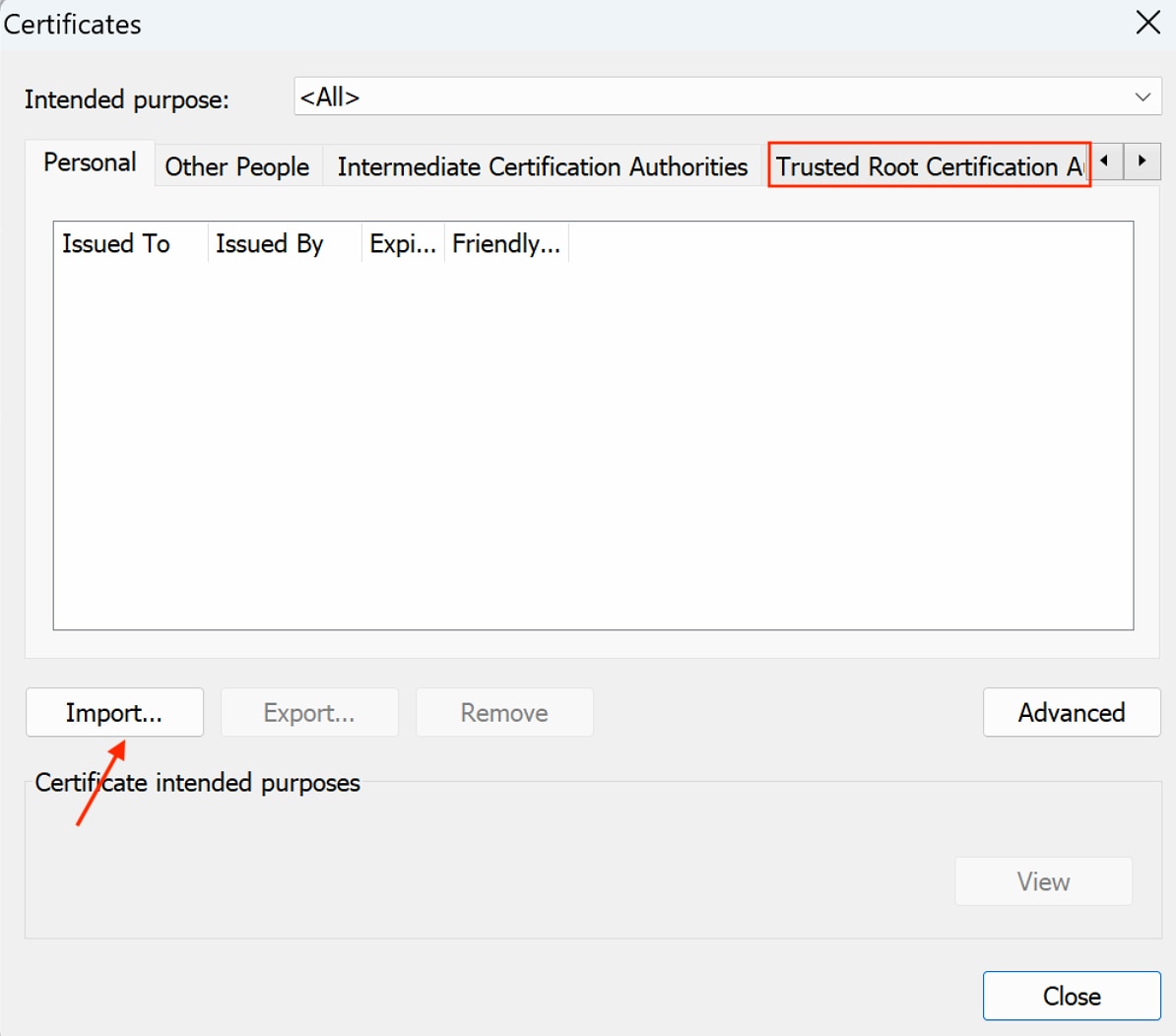The image size is (1176, 1036).
Task: Open the Other People tab
Action: 237,166
